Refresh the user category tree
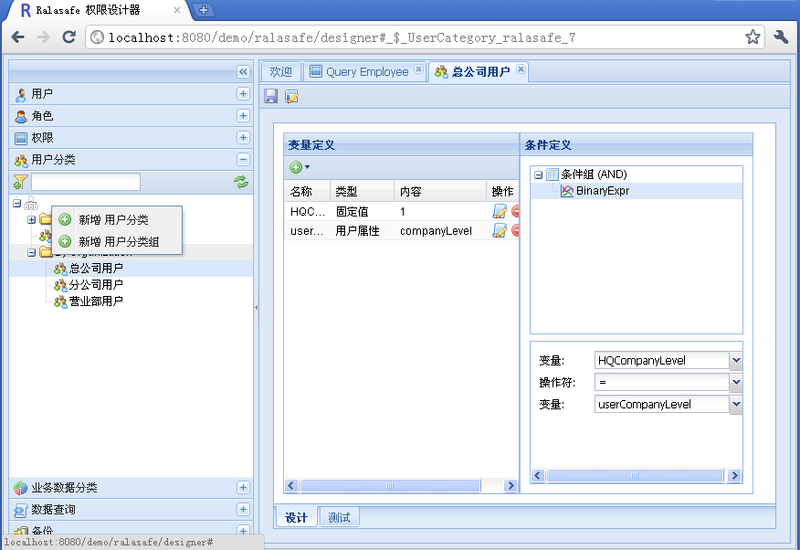Viewport: 800px width, 550px height. pyautogui.click(x=241, y=182)
